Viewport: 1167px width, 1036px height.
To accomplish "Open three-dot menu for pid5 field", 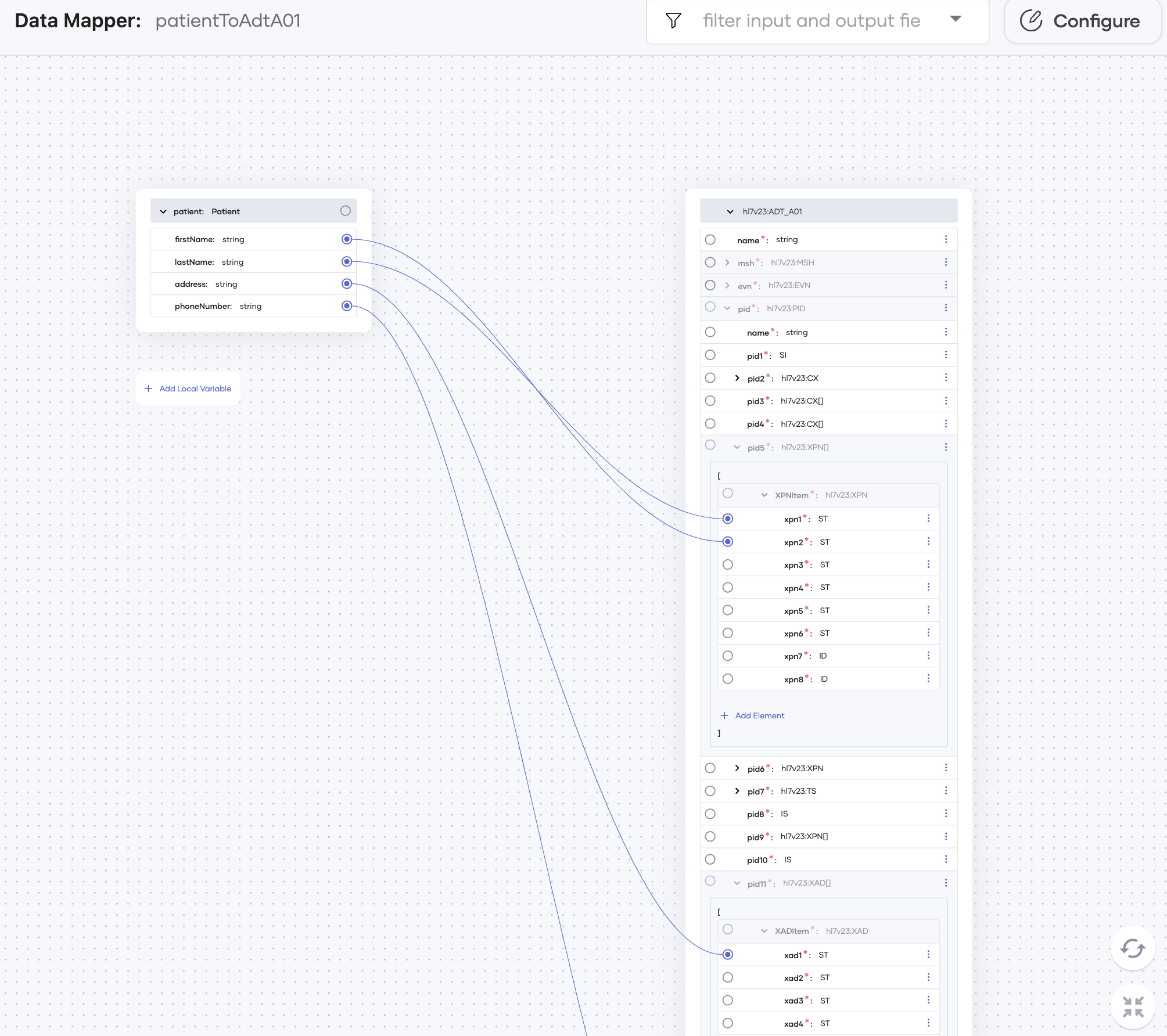I will click(x=946, y=447).
